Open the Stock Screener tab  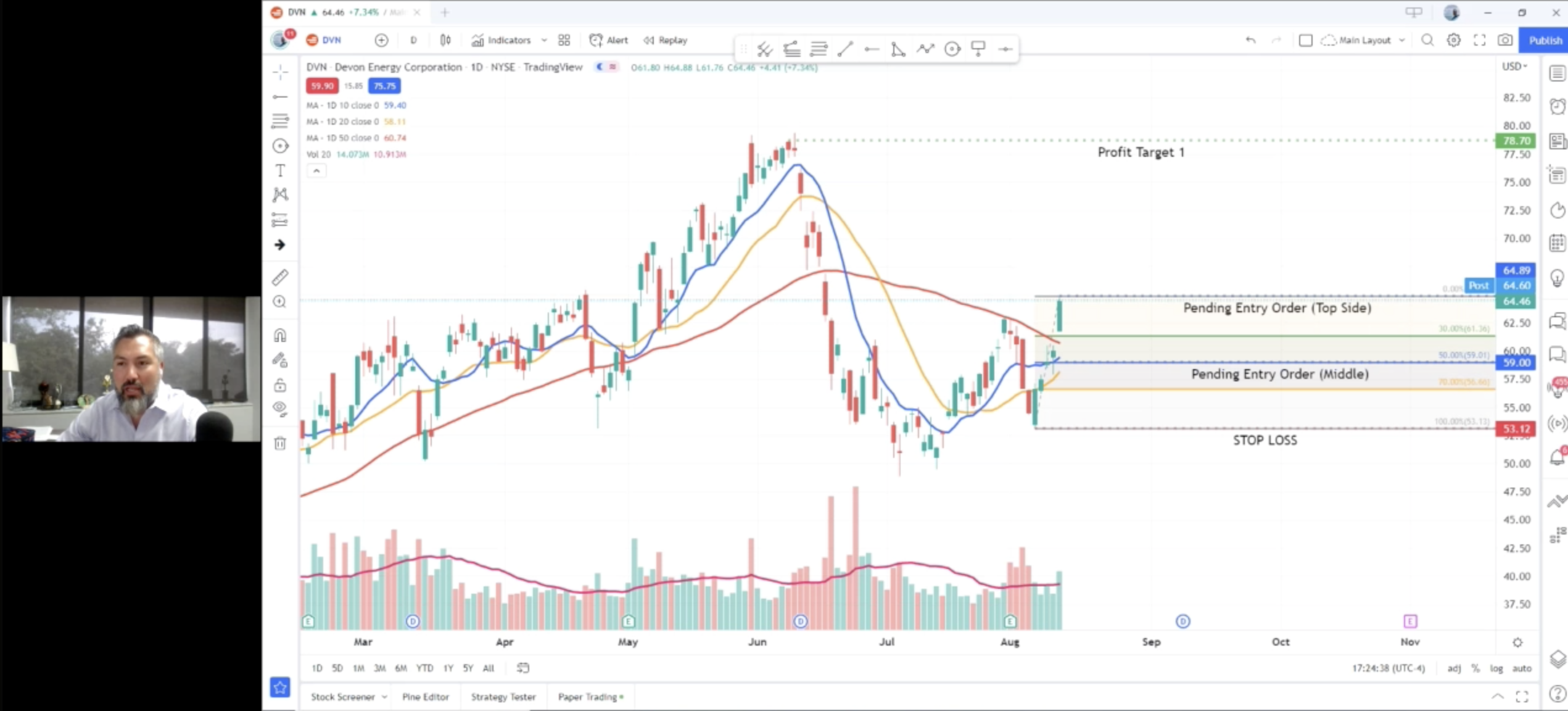pos(342,697)
